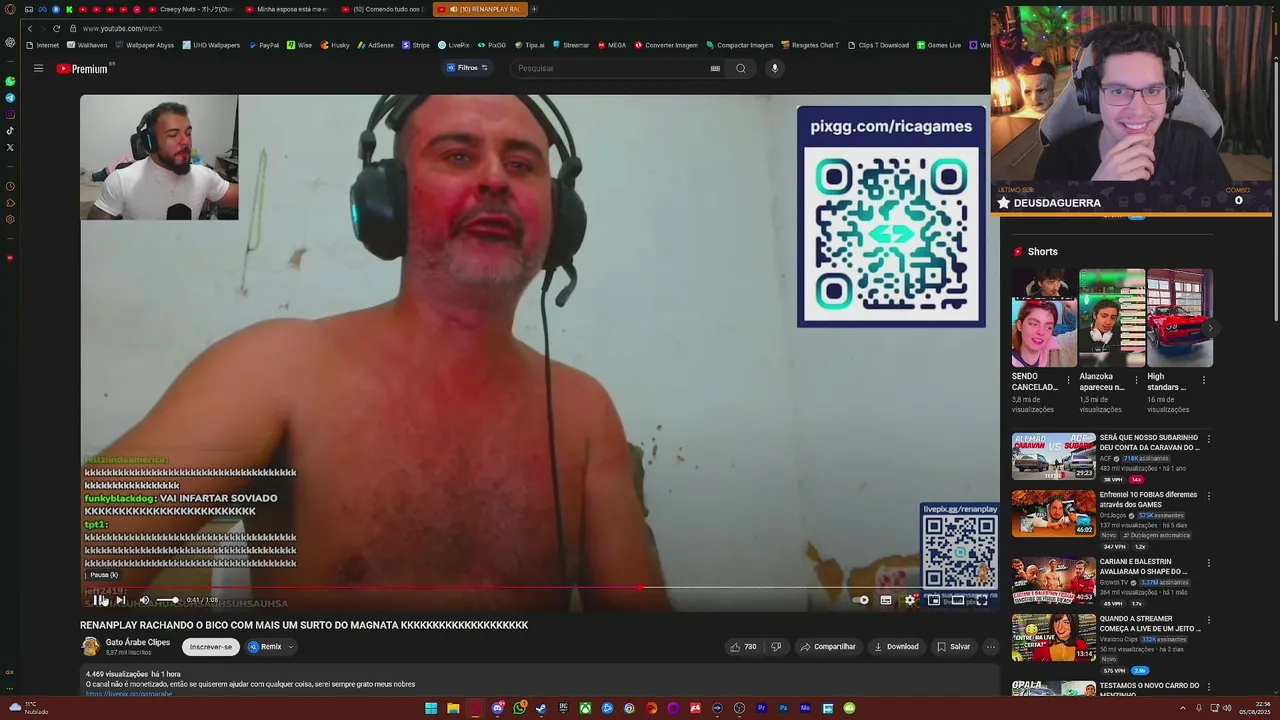Open WhatsApp in browser sidebar

pyautogui.click(x=10, y=81)
